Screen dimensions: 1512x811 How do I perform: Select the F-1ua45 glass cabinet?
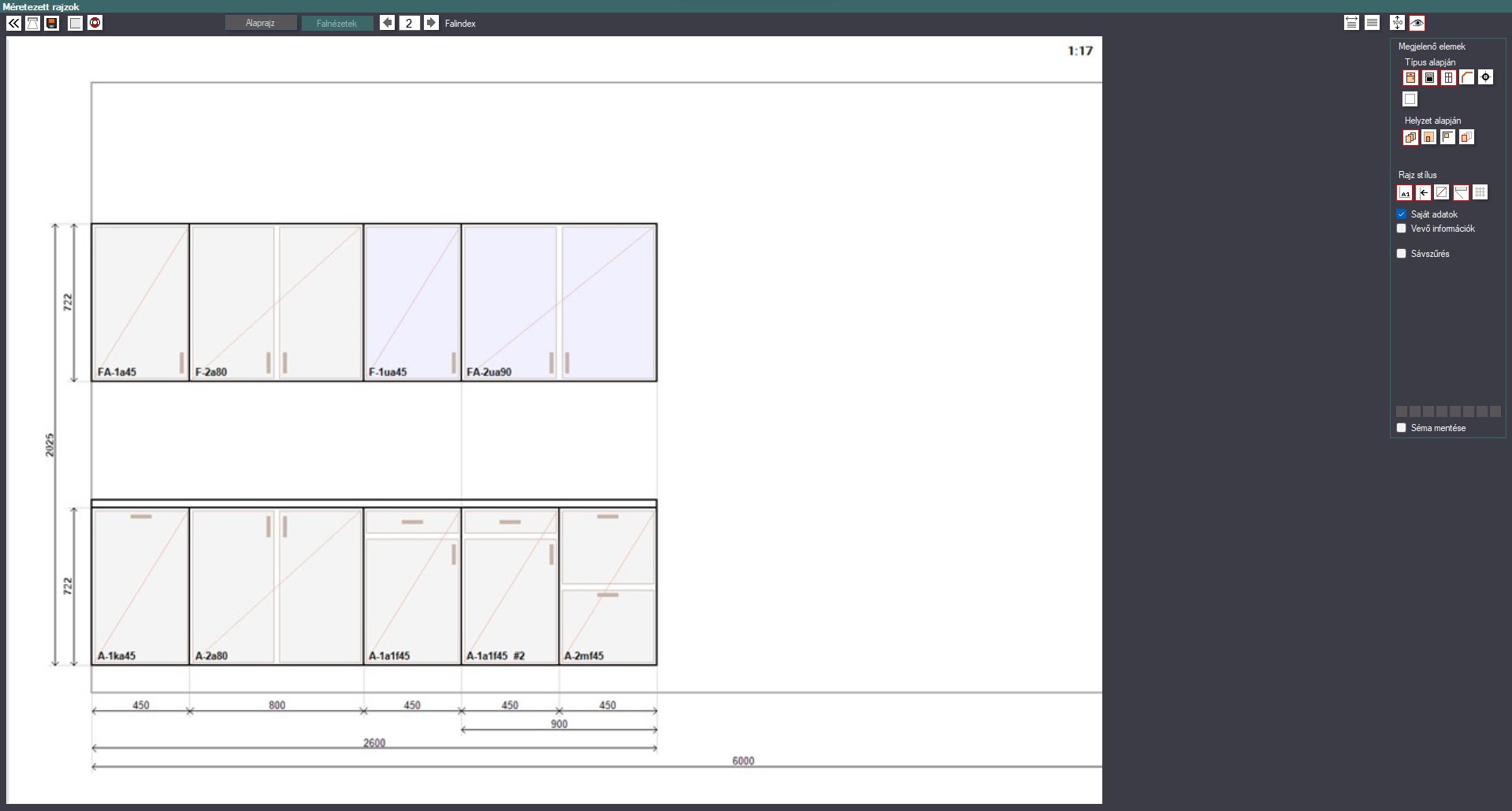coord(413,303)
